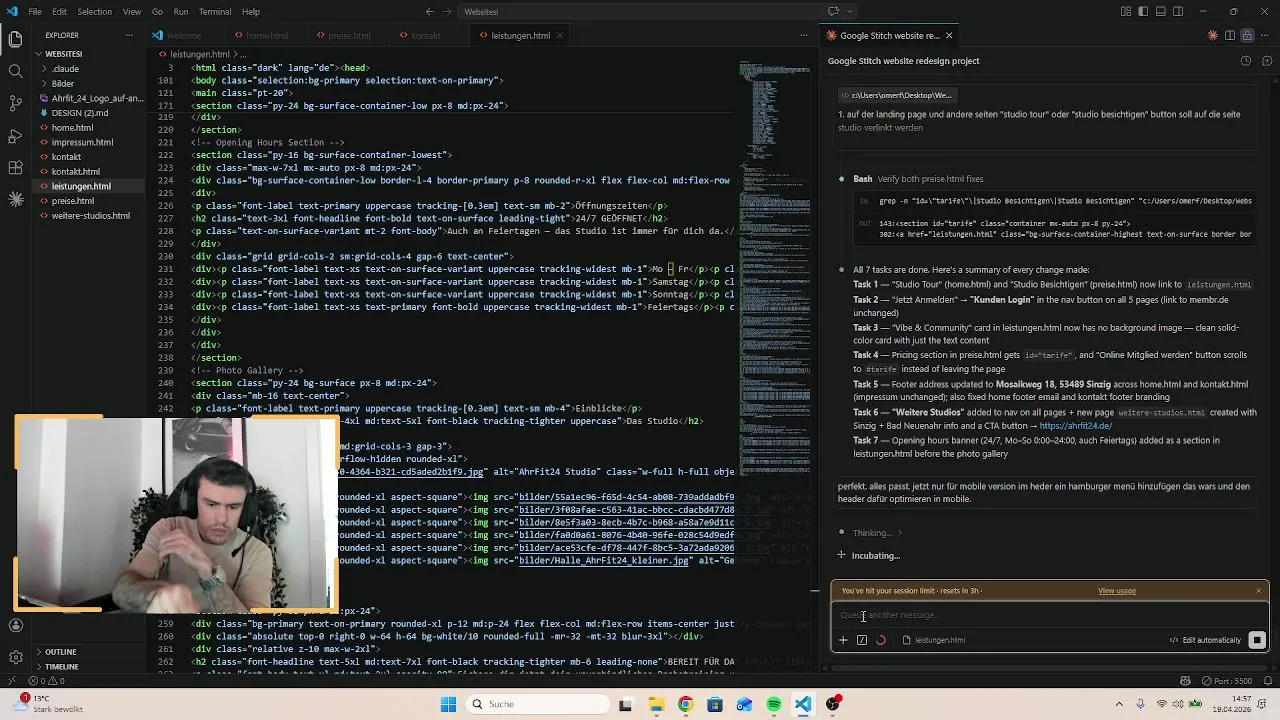Image resolution: width=1280 pixels, height=720 pixels.
Task: Open more actions ellipsis in left editor group
Action: pos(805,35)
